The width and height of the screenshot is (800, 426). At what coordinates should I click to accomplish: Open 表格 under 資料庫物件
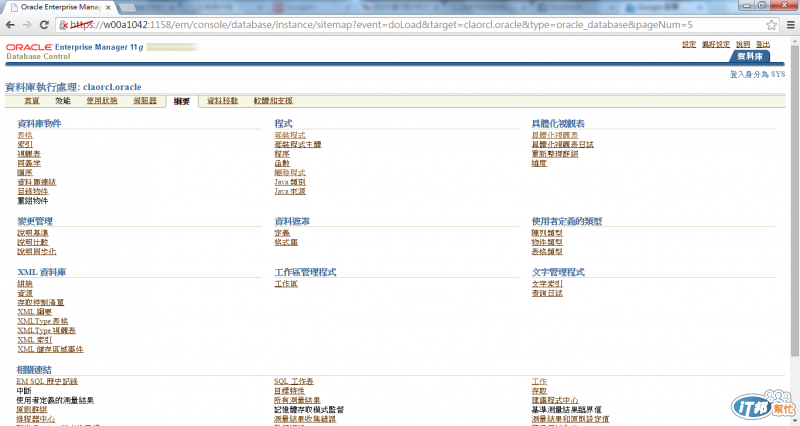coord(25,135)
